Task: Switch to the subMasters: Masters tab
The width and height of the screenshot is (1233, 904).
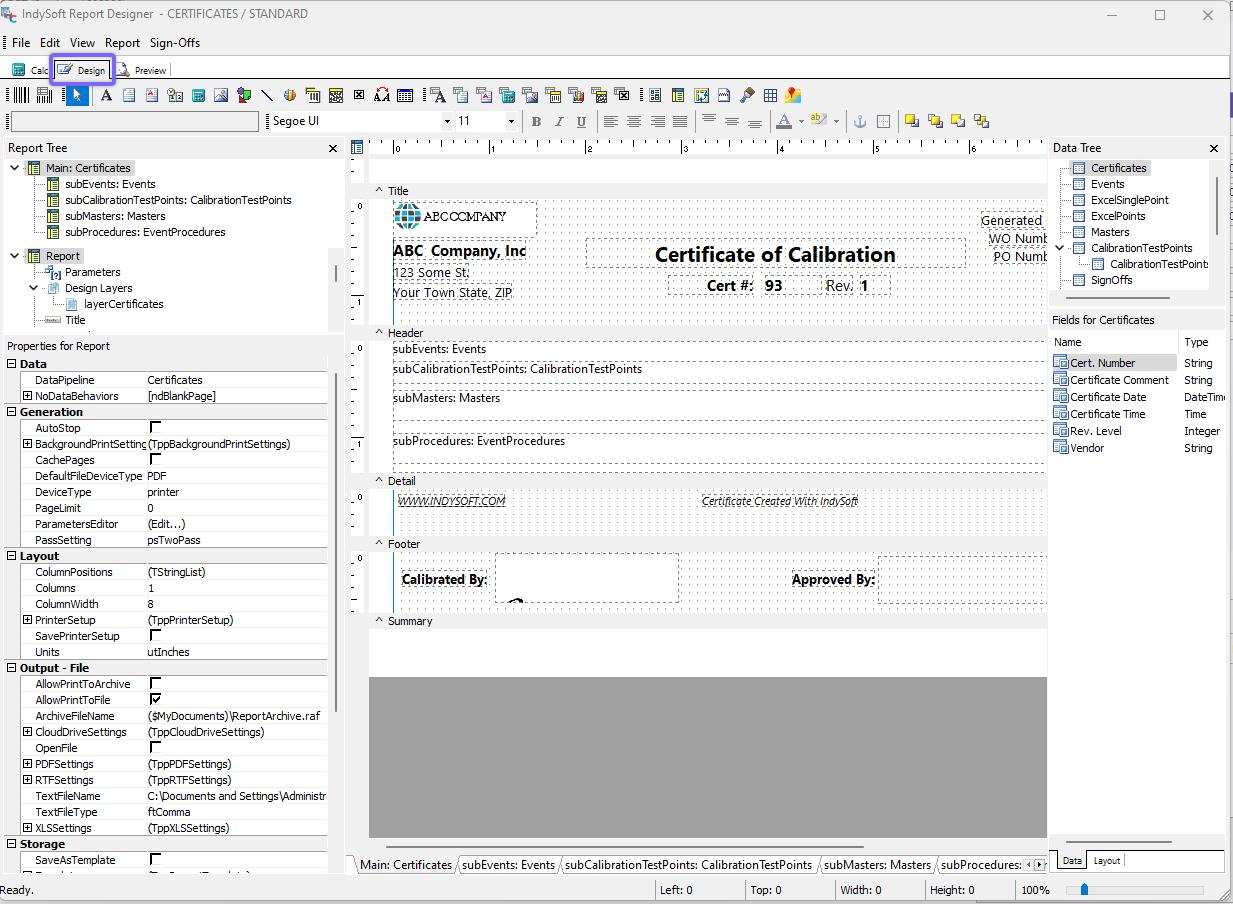Action: tap(877, 865)
